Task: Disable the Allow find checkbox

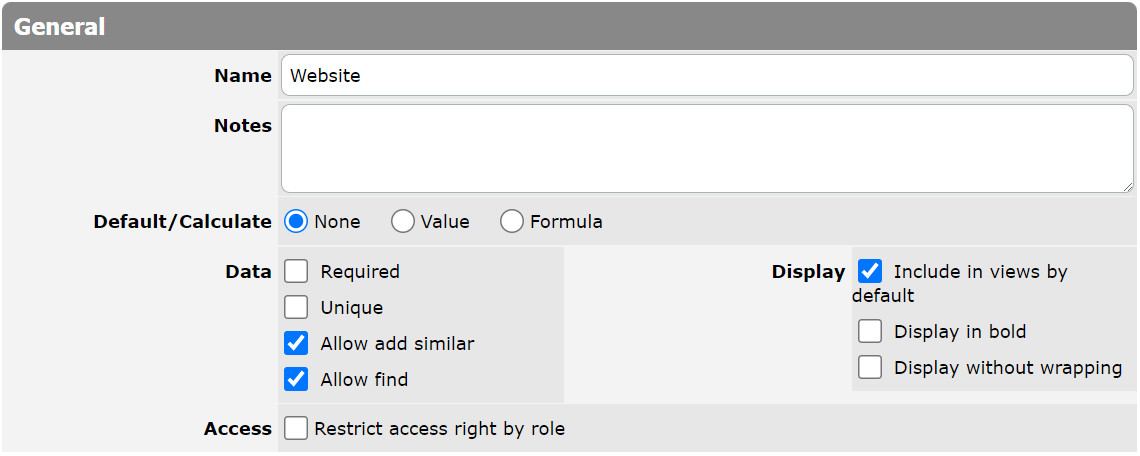Action: pyautogui.click(x=296, y=380)
